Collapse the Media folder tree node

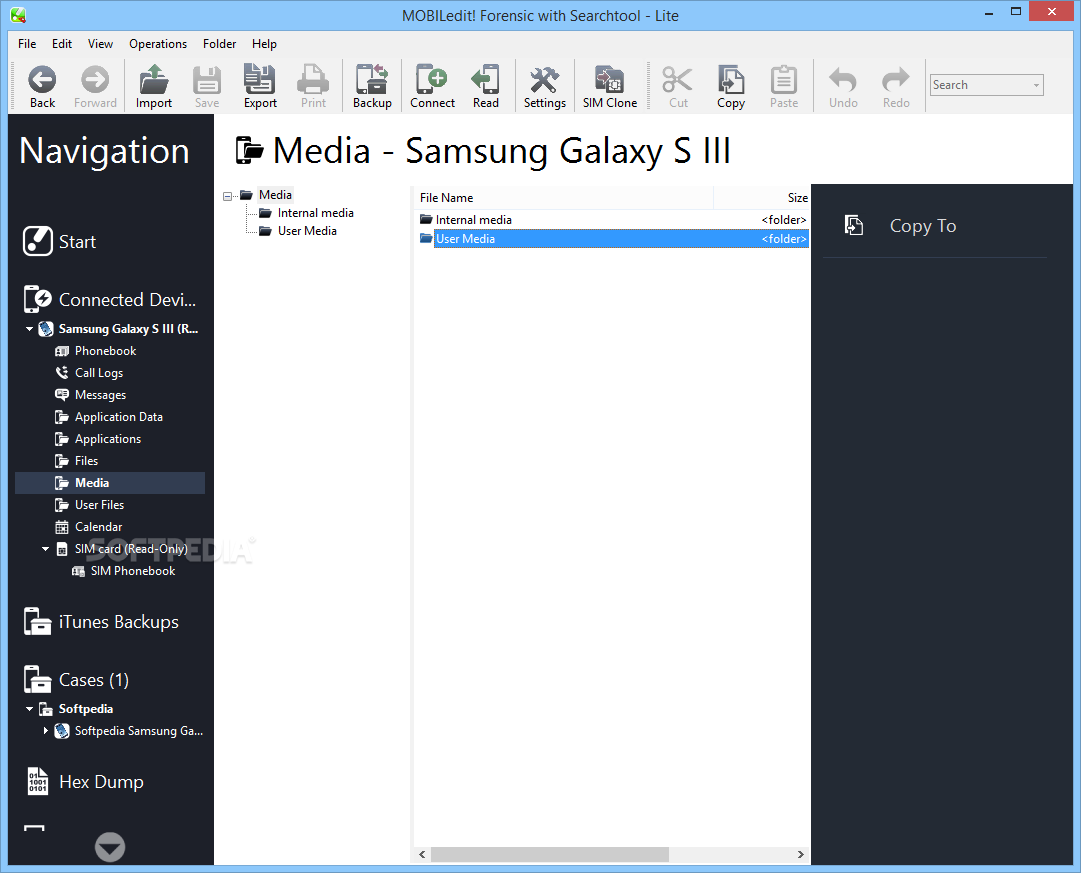coord(228,196)
